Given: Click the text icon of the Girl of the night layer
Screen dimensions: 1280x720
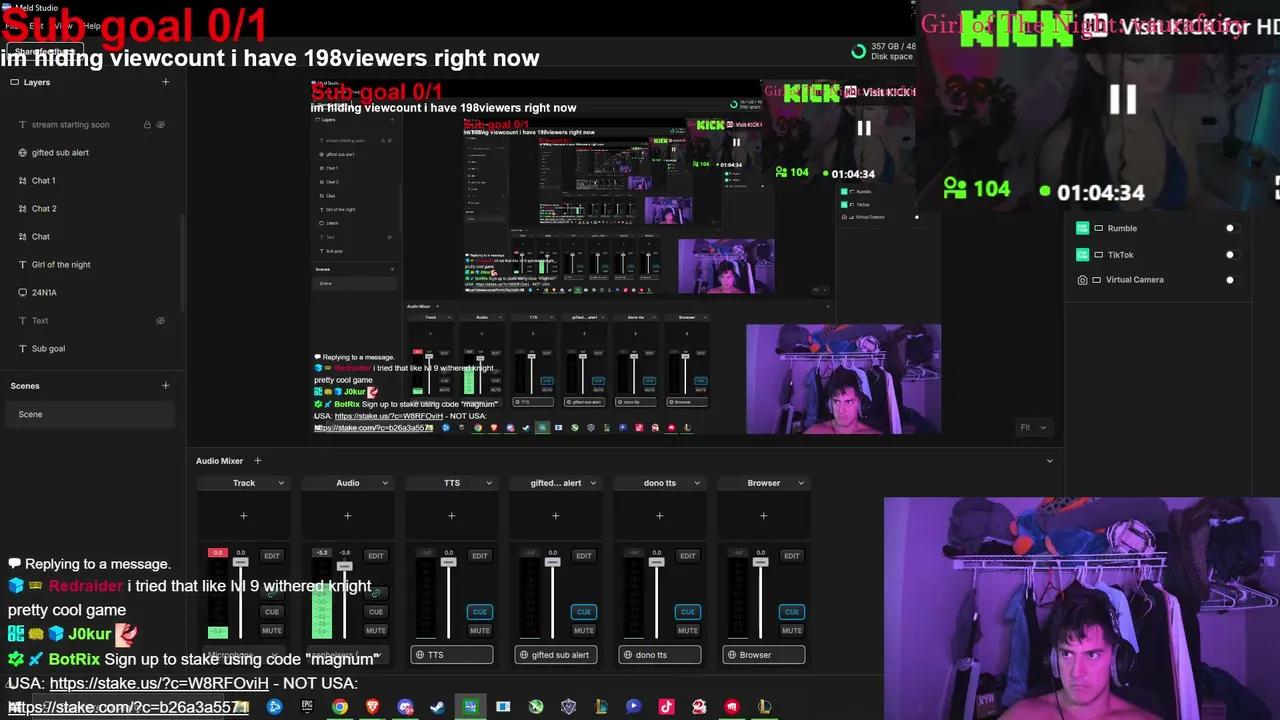Looking at the screenshot, I should point(23,265).
